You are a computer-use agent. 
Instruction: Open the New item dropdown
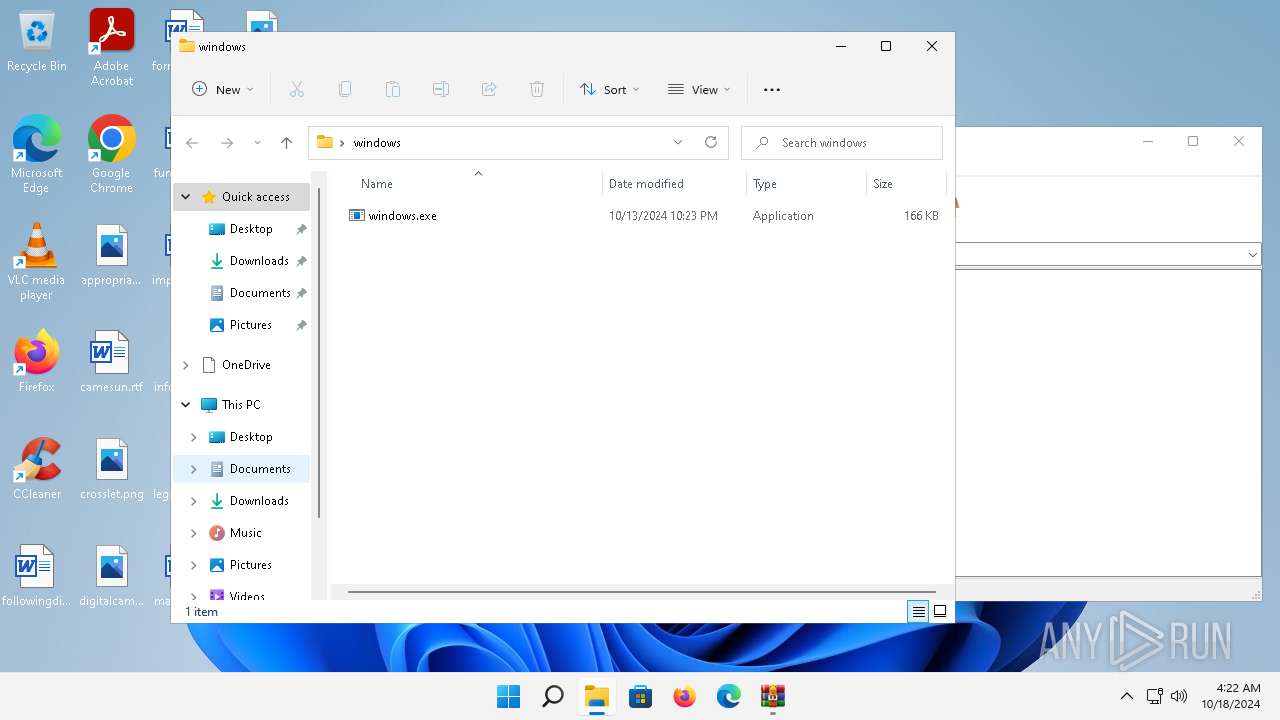[x=222, y=89]
